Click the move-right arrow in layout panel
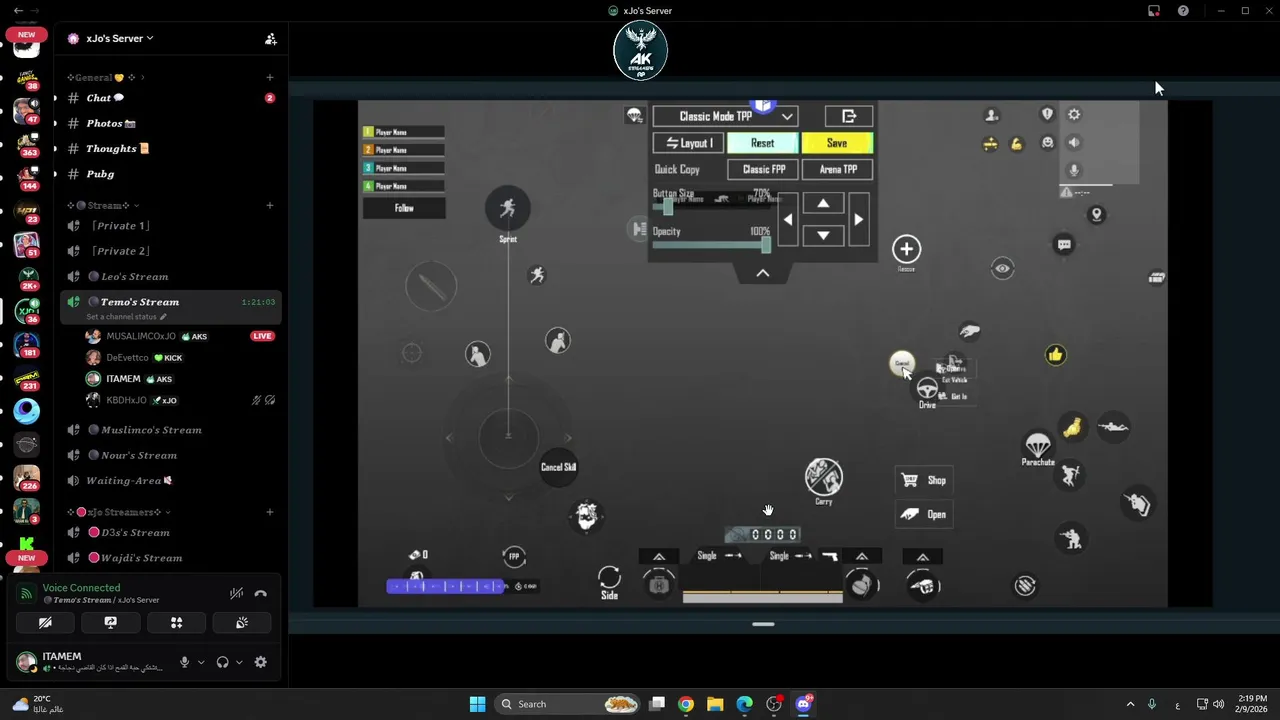 click(858, 220)
